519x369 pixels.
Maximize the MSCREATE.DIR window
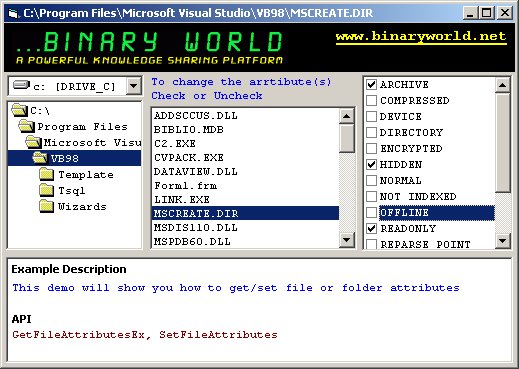click(487, 13)
